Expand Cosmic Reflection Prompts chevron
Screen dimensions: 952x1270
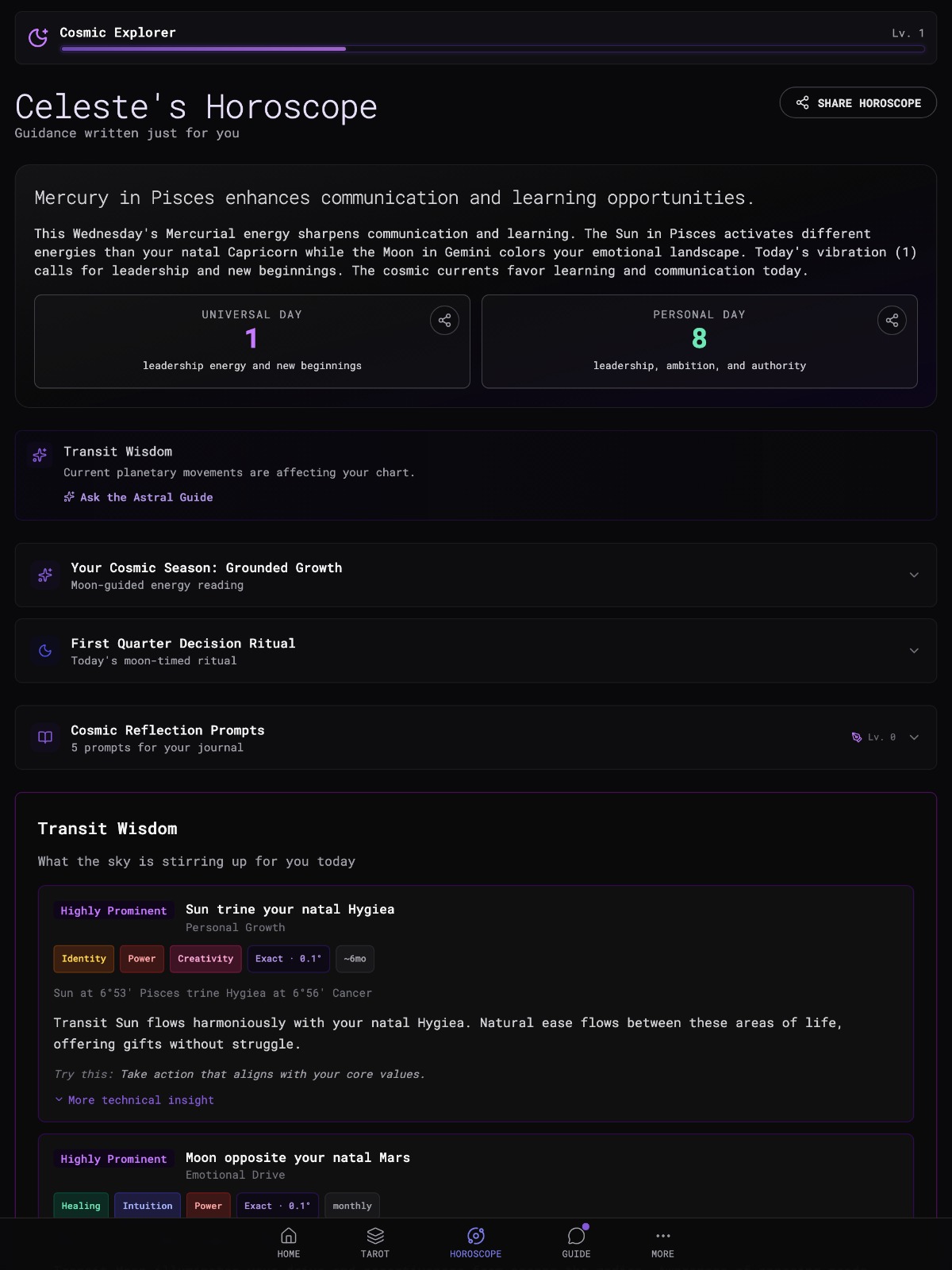coord(914,737)
